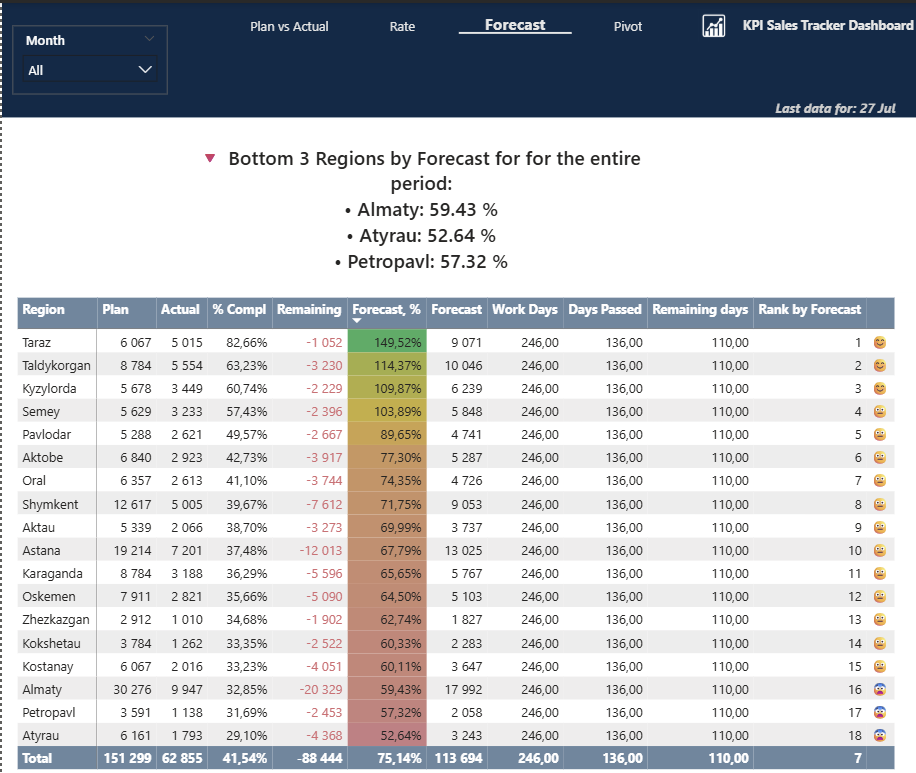Select the Astana row region name
This screenshot has height=773, width=916.
(x=41, y=551)
